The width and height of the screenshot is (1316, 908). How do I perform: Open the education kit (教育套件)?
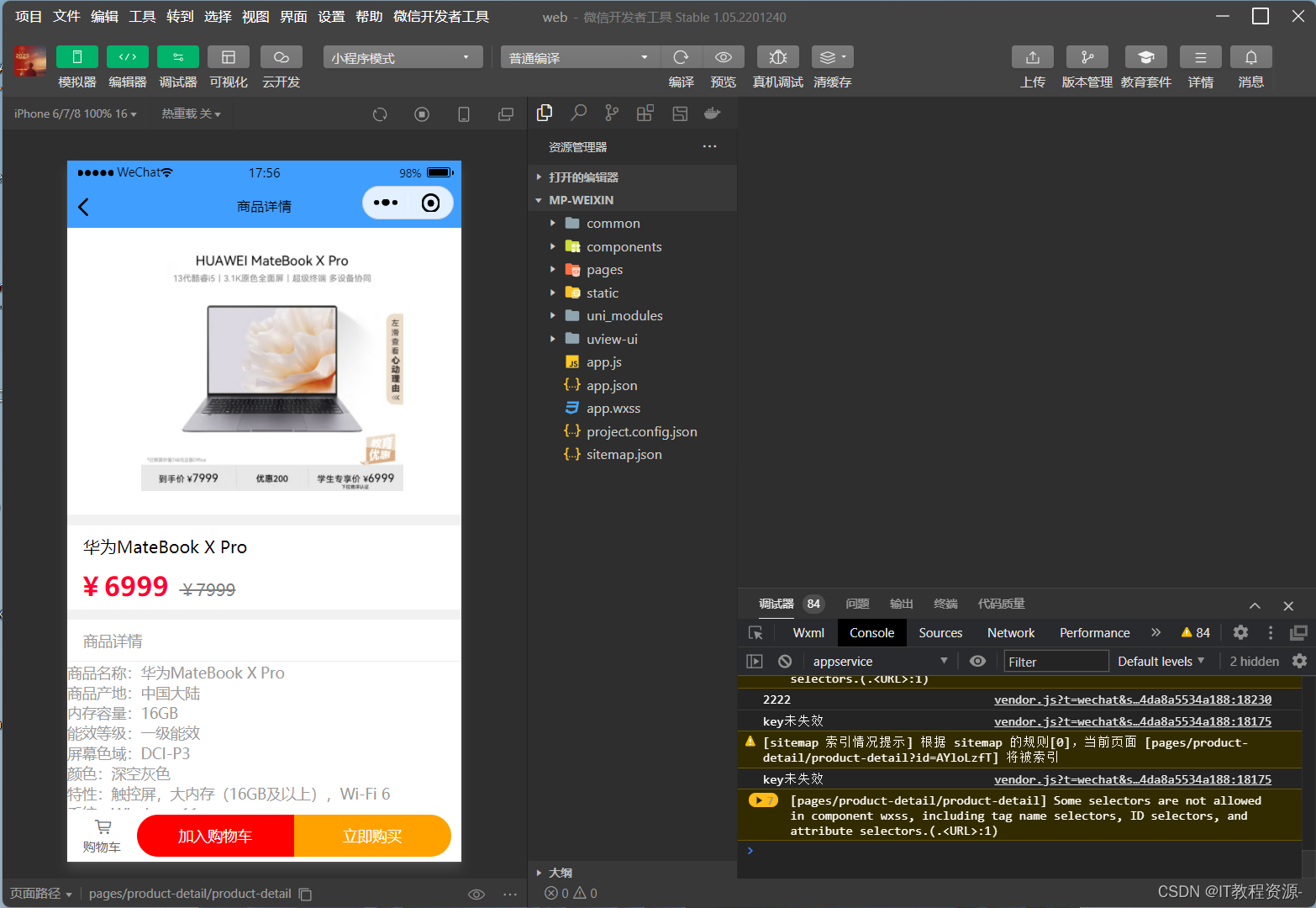click(x=1146, y=56)
